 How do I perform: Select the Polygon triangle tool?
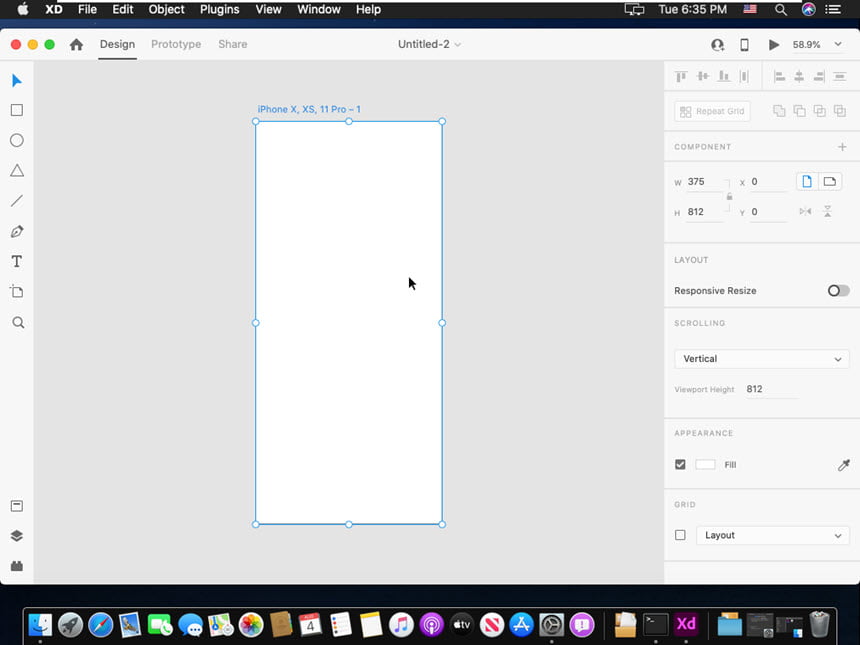pos(16,171)
